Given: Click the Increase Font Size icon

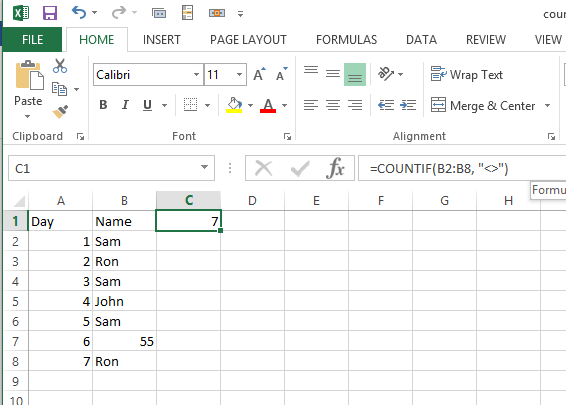Looking at the screenshot, I should 259,74.
